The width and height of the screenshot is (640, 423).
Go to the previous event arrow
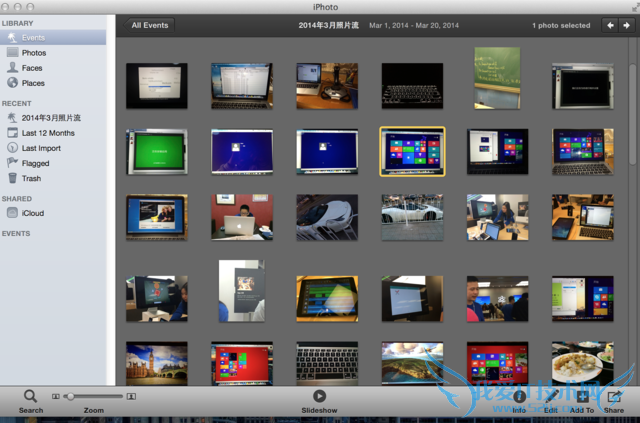coord(610,25)
